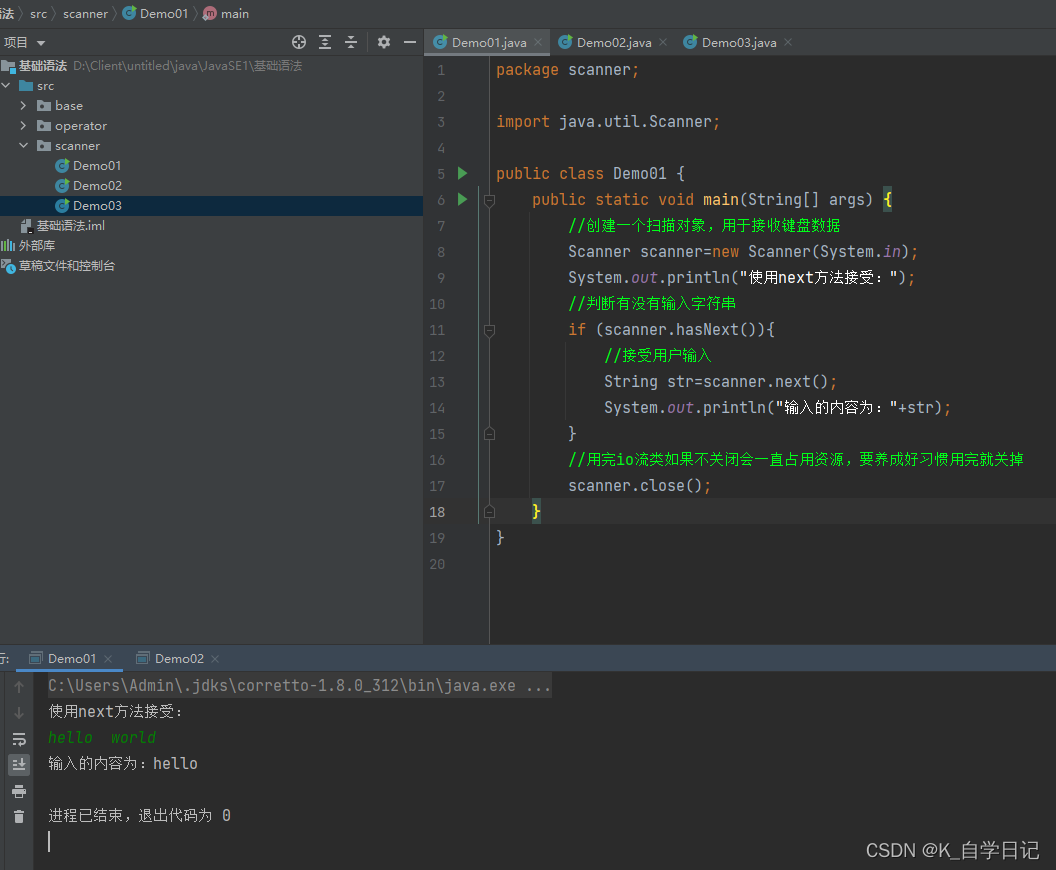The width and height of the screenshot is (1056, 870).
Task: Expand the base folder
Action: click(24, 106)
